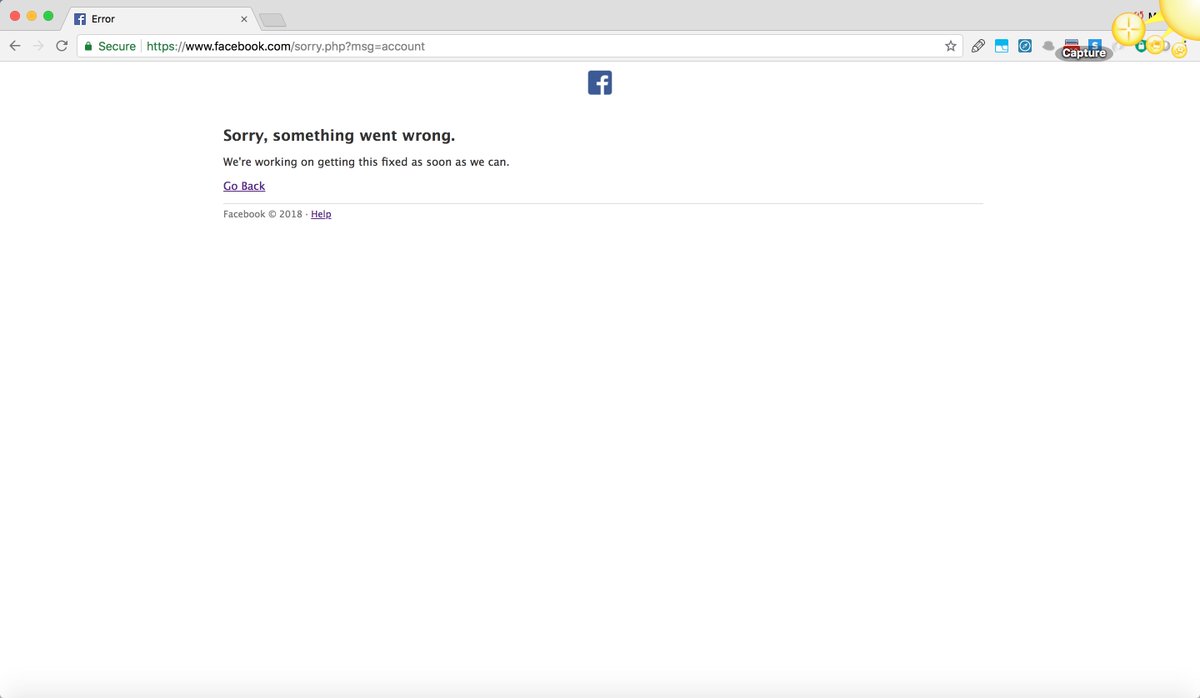Screen dimensions: 1200x698
Task: Click the back navigation arrow
Action: (x=14, y=45)
